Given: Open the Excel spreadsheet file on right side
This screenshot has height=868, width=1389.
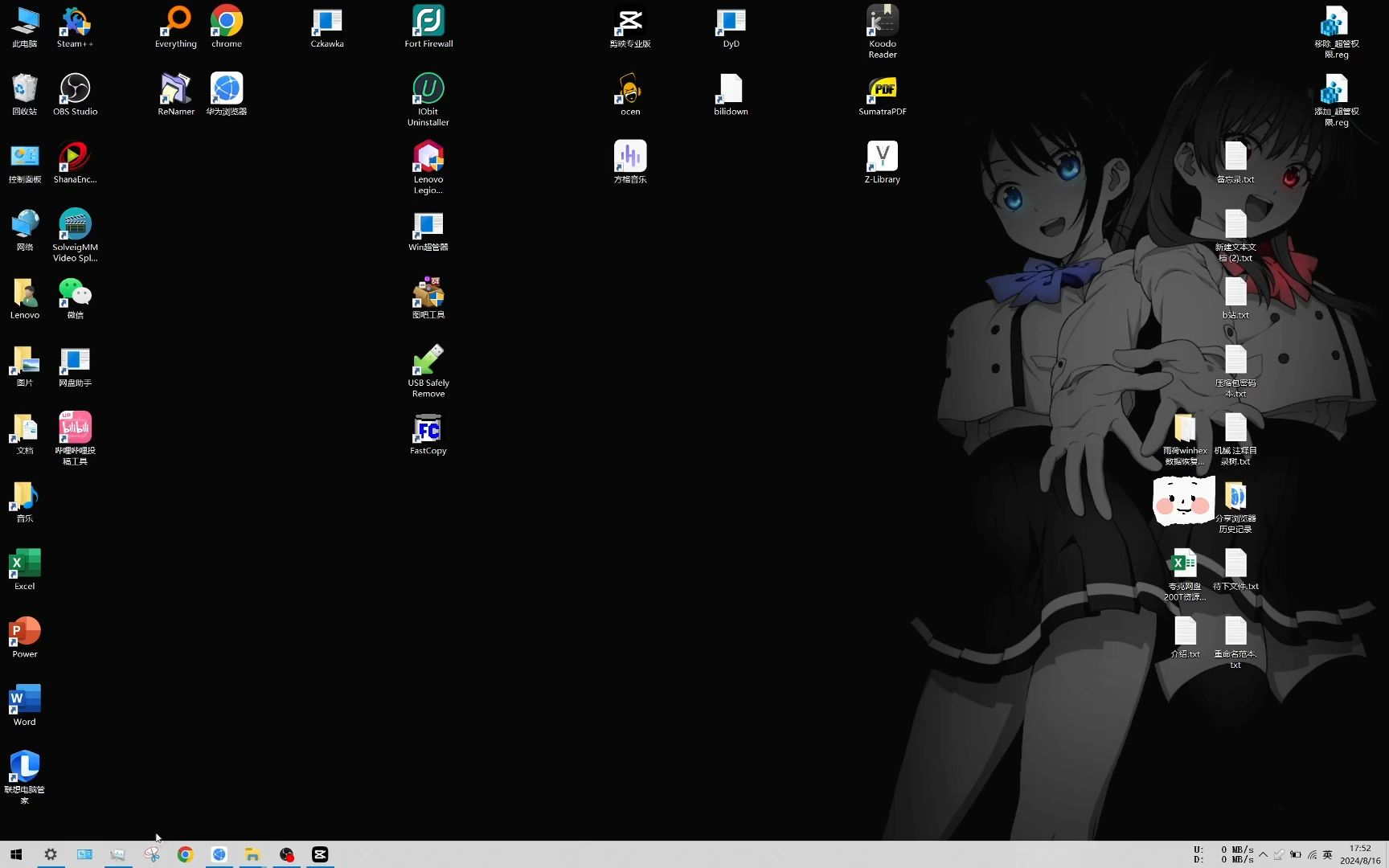Looking at the screenshot, I should coord(1185,575).
